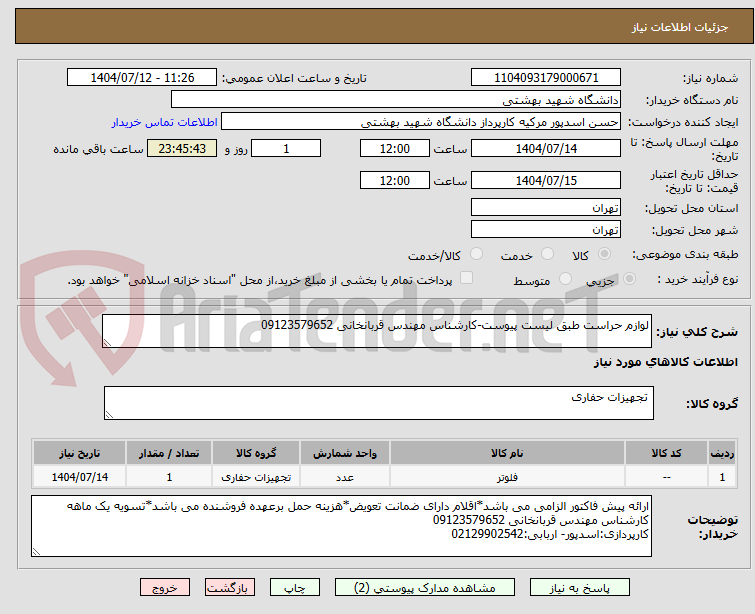Click the پاسخ به نیاز button
The image size is (755, 614).
[x=580, y=588]
